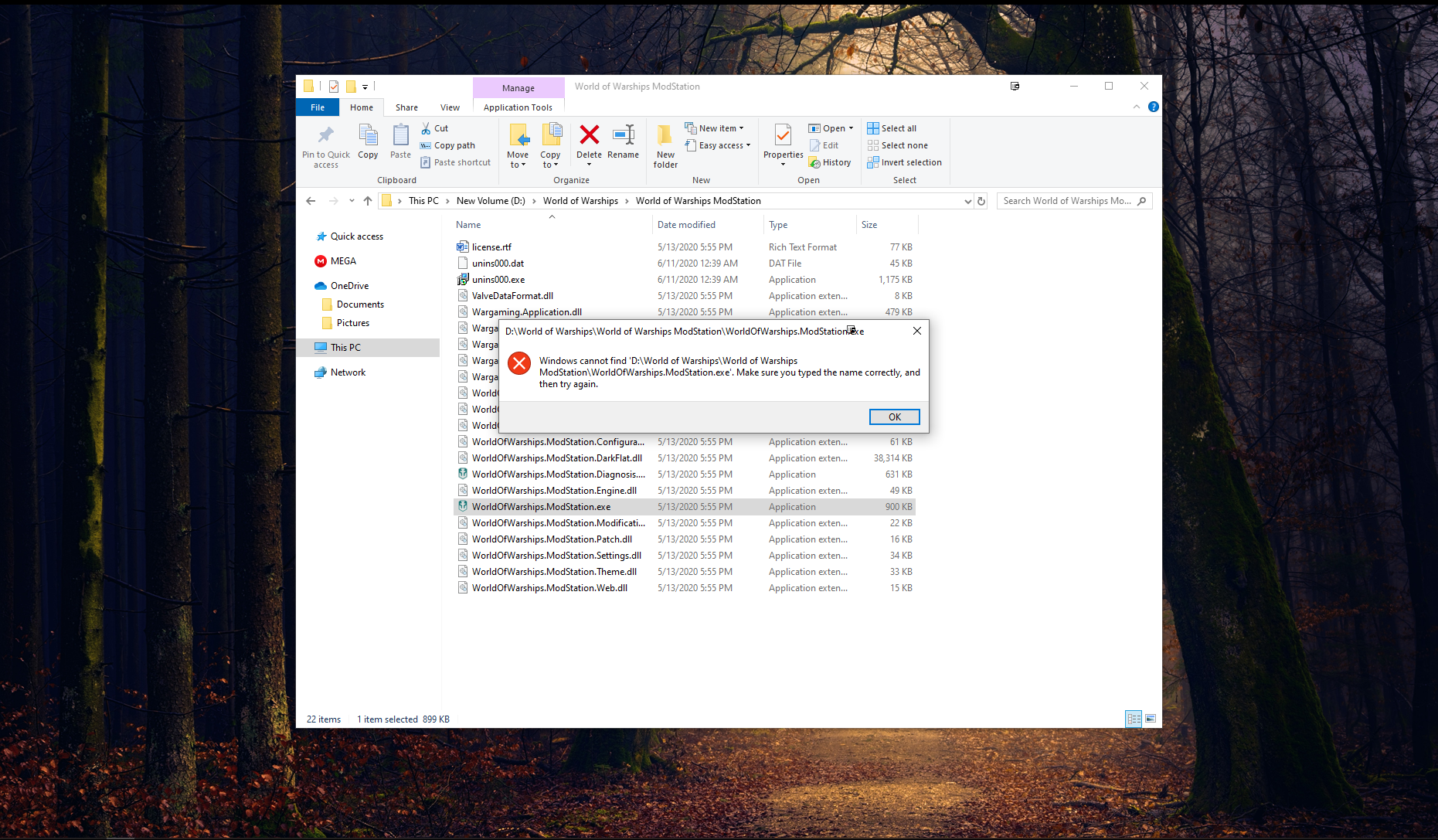Image resolution: width=1438 pixels, height=840 pixels.
Task: Click Select none
Action: pyautogui.click(x=897, y=145)
